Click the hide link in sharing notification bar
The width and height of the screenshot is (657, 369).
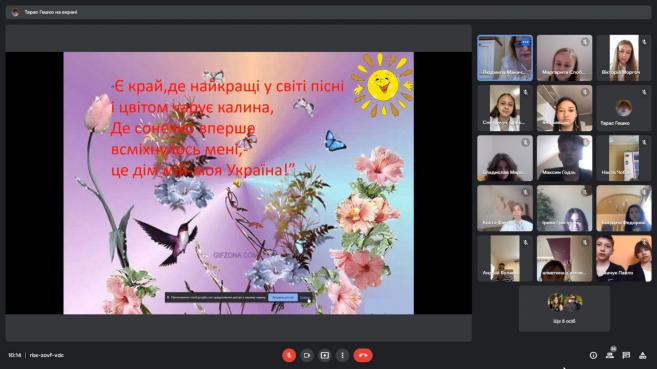click(305, 297)
